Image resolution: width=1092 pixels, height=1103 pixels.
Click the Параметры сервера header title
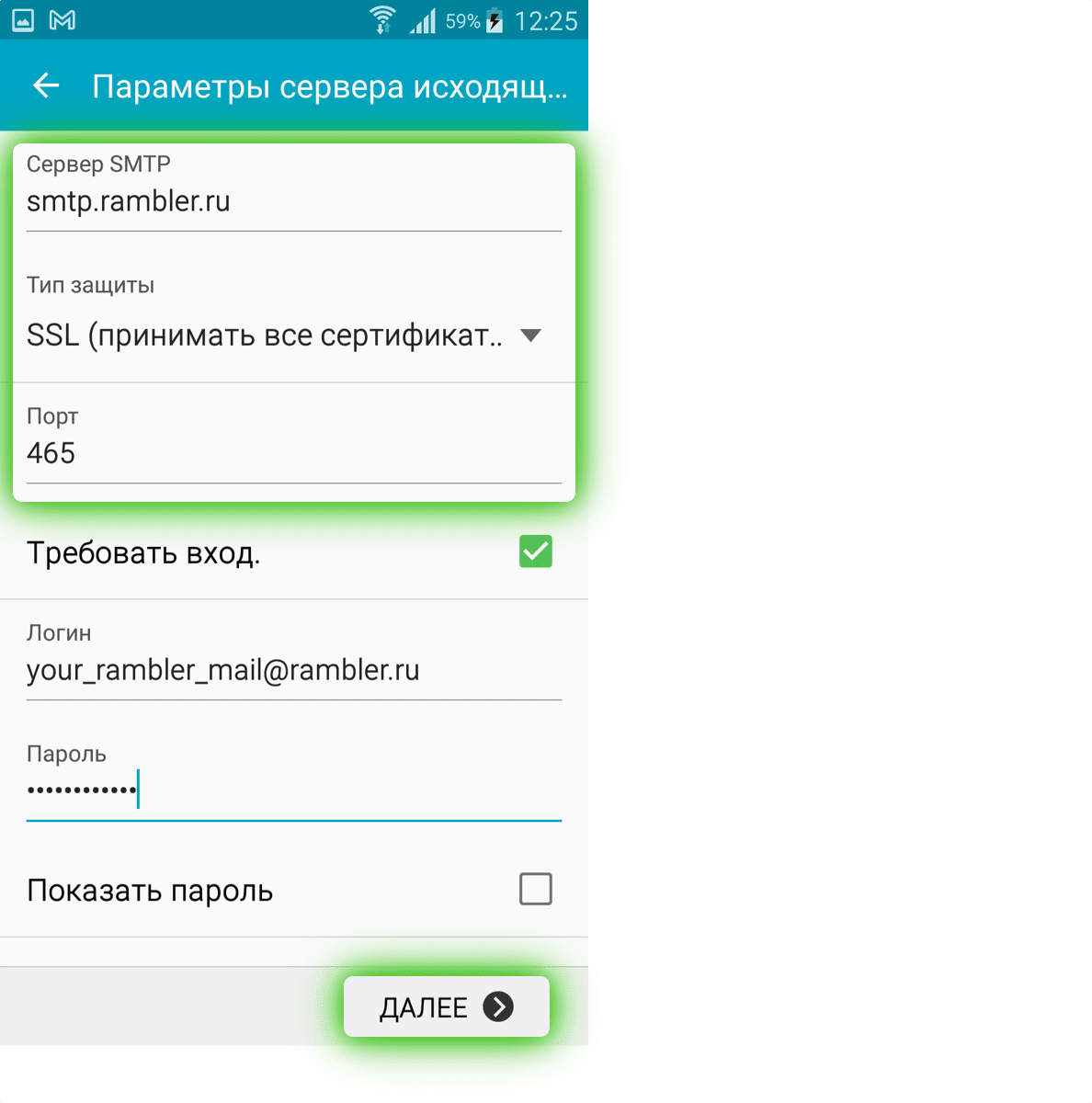pos(329,86)
